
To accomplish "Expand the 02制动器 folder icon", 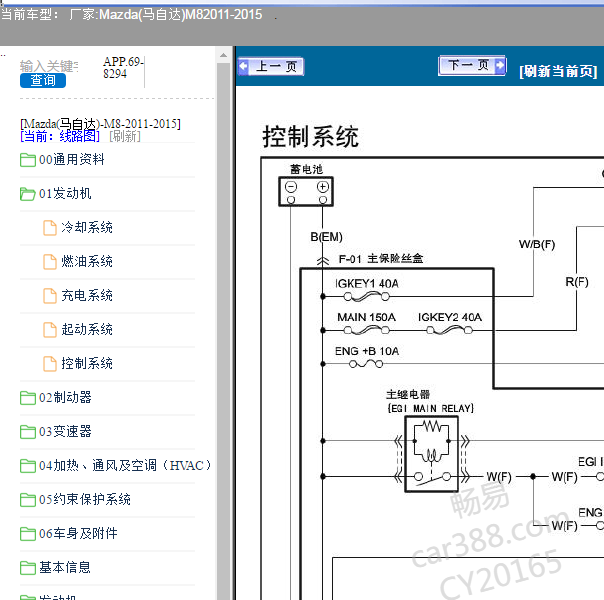I will coord(28,397).
